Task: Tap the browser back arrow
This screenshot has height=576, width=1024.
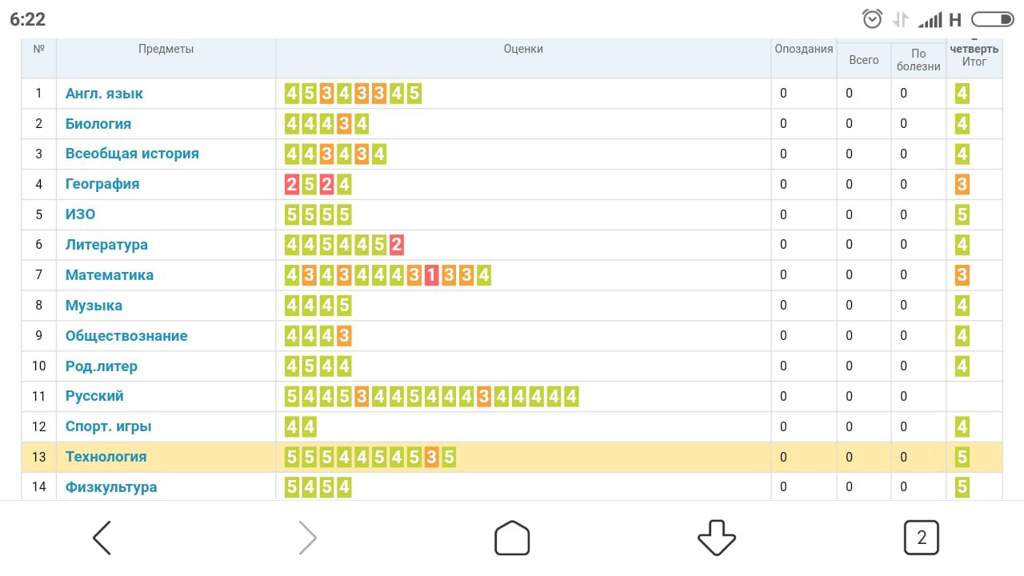Action: pyautogui.click(x=102, y=538)
